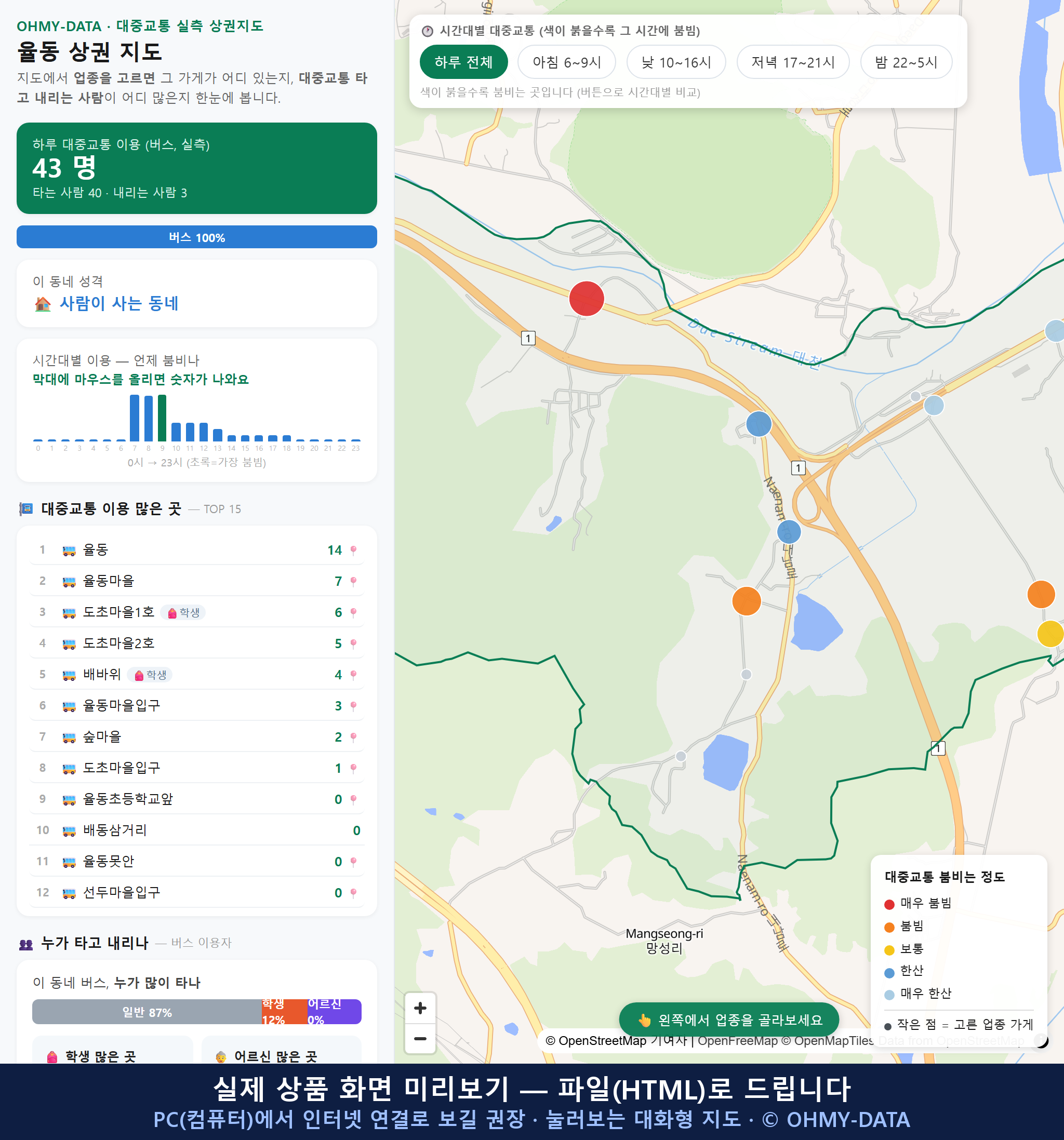Screen dimensions: 1064x1140
Task: Click the yellow 보통 legend swatch
Action: pos(889,950)
